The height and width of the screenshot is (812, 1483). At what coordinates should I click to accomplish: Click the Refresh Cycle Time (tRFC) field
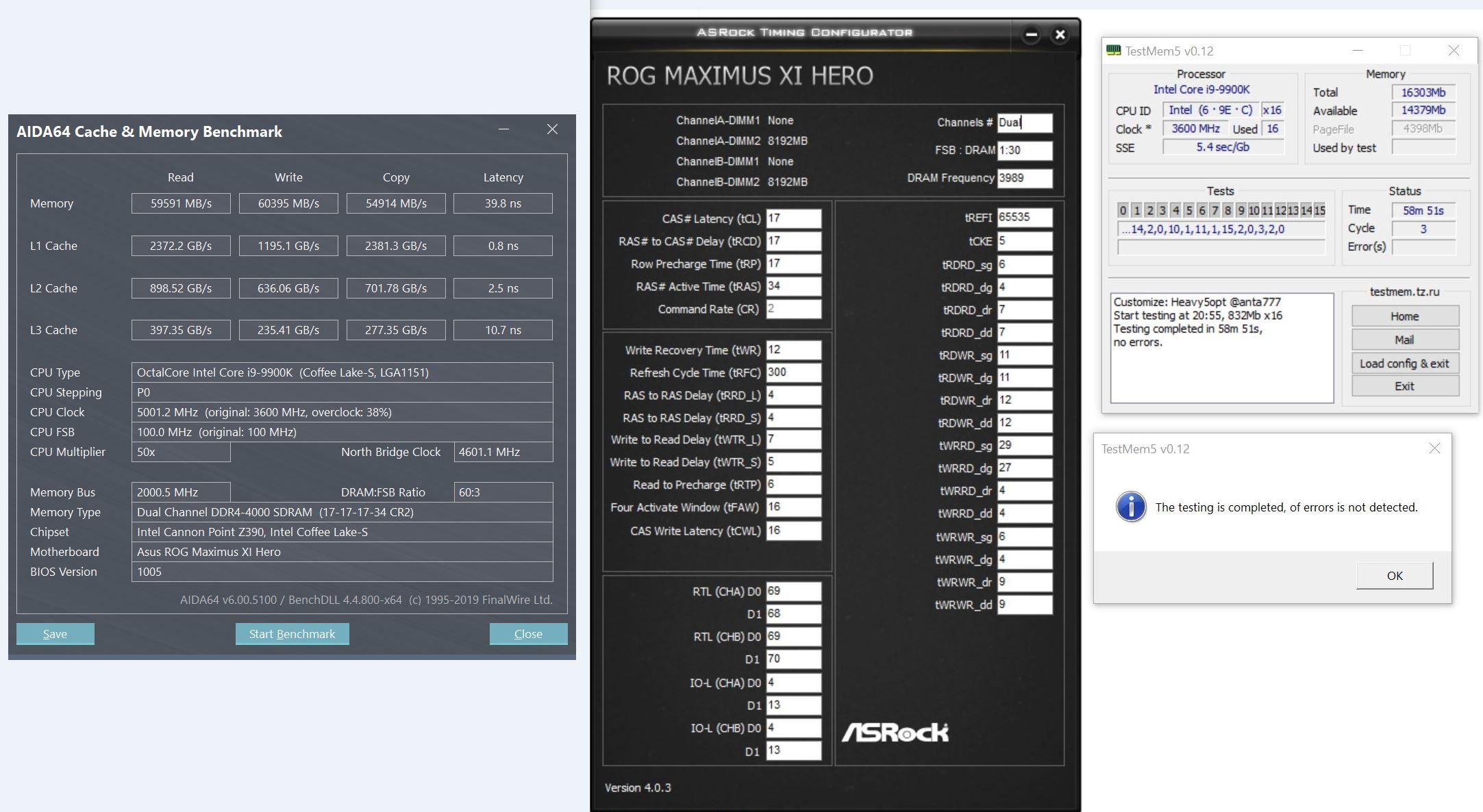[x=793, y=372]
